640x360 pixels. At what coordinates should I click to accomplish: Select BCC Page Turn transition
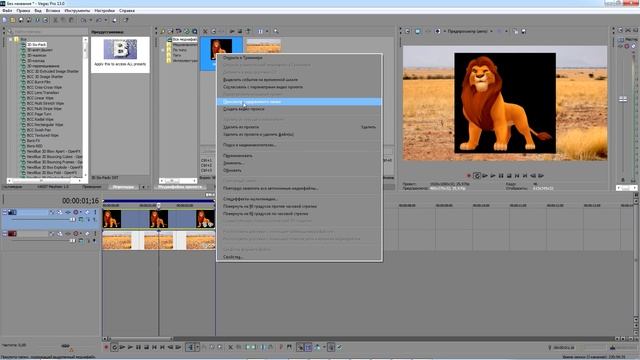click(39, 114)
